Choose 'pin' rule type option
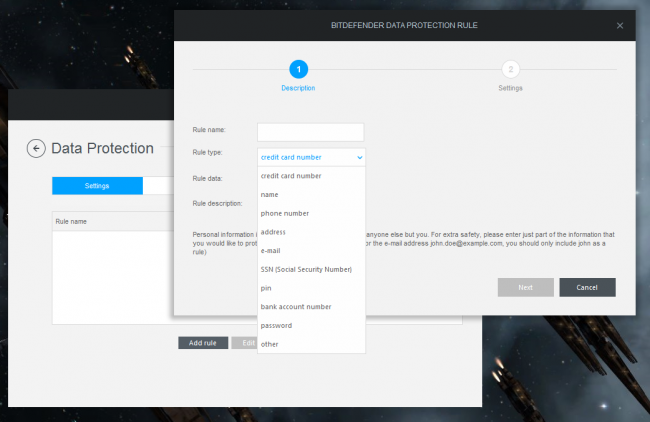650x422 pixels. tap(311, 288)
